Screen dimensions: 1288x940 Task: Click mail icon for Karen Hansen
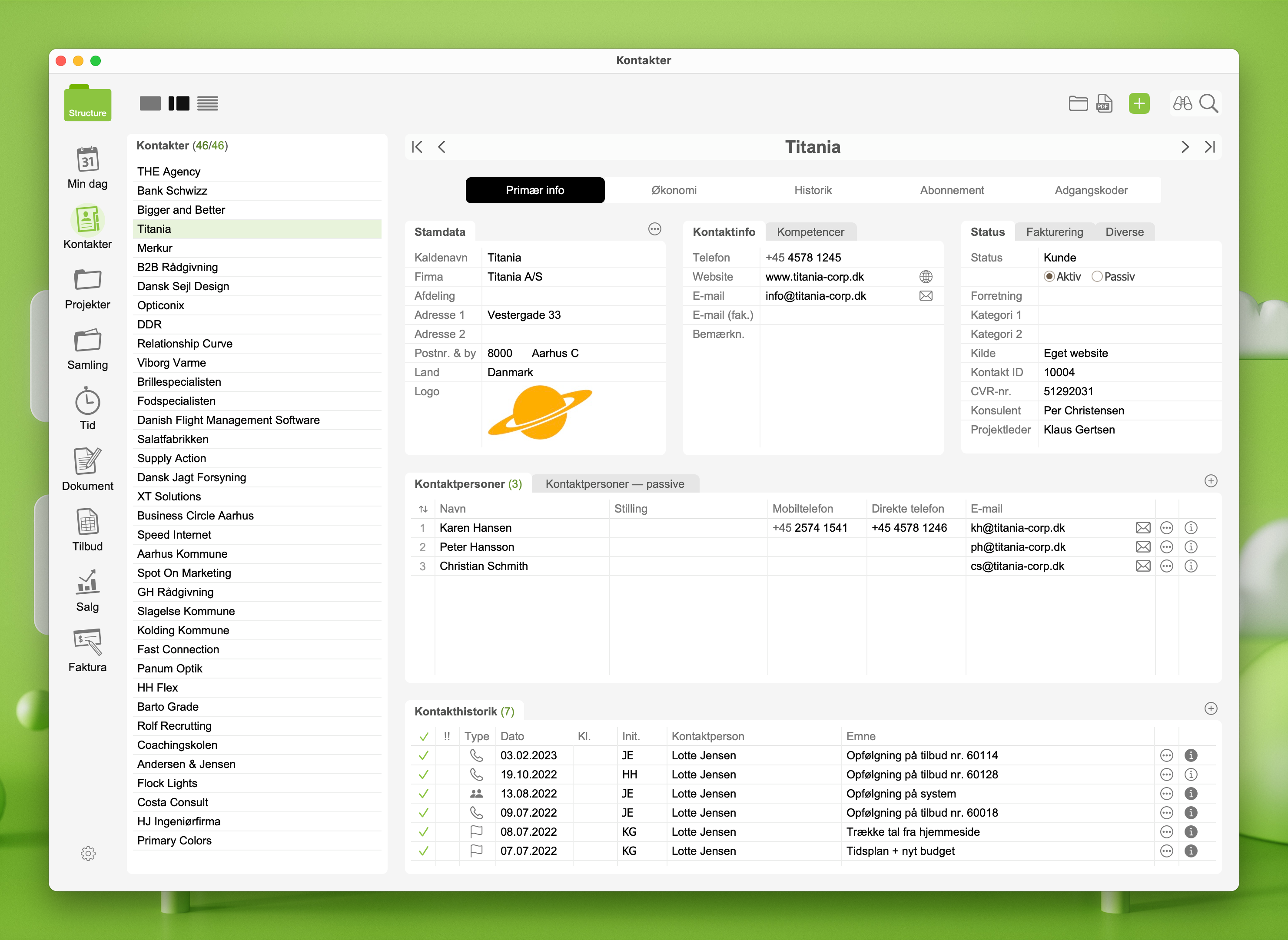[x=1142, y=527]
